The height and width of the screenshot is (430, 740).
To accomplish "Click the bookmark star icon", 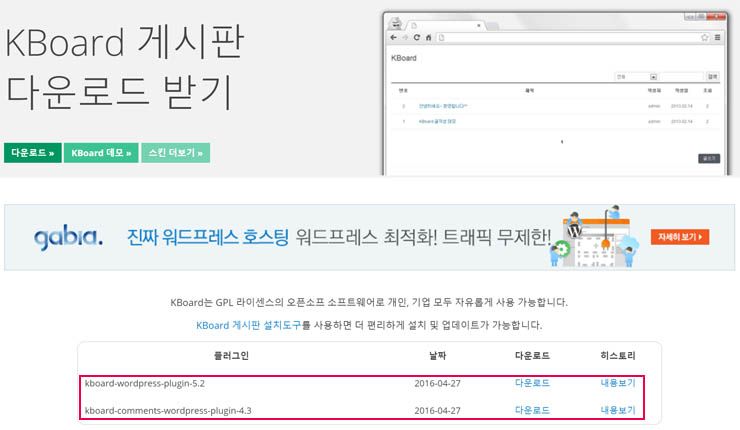I will tap(704, 37).
